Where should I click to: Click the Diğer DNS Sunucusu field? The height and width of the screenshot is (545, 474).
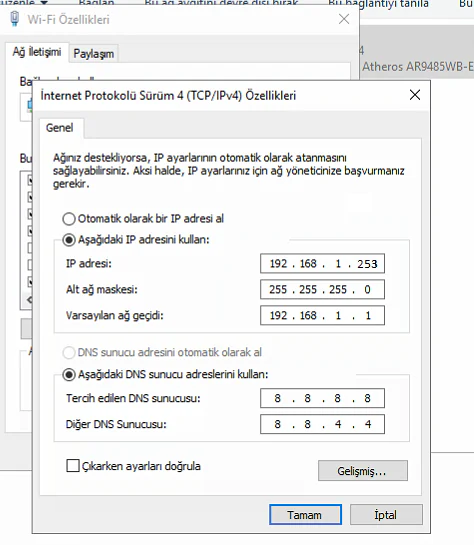[x=322, y=424]
